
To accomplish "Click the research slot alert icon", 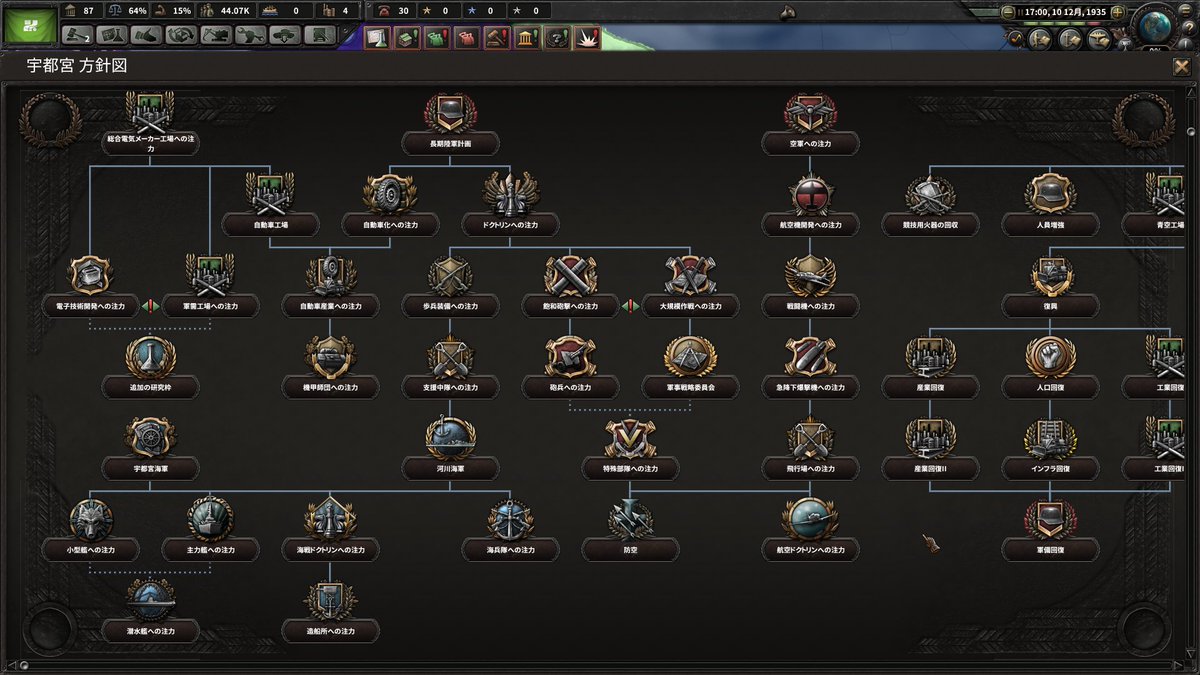I will click(x=377, y=38).
